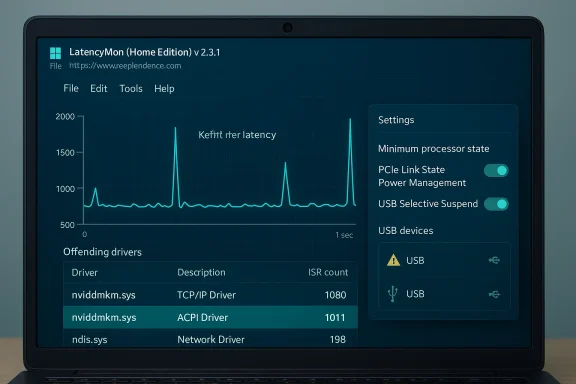
Task: Click the PCIe Link State label text
Action: [x=411, y=170]
